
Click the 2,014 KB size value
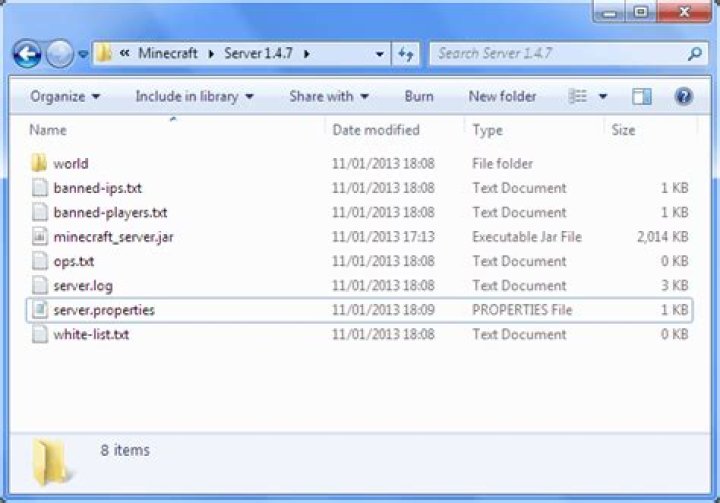pyautogui.click(x=663, y=237)
